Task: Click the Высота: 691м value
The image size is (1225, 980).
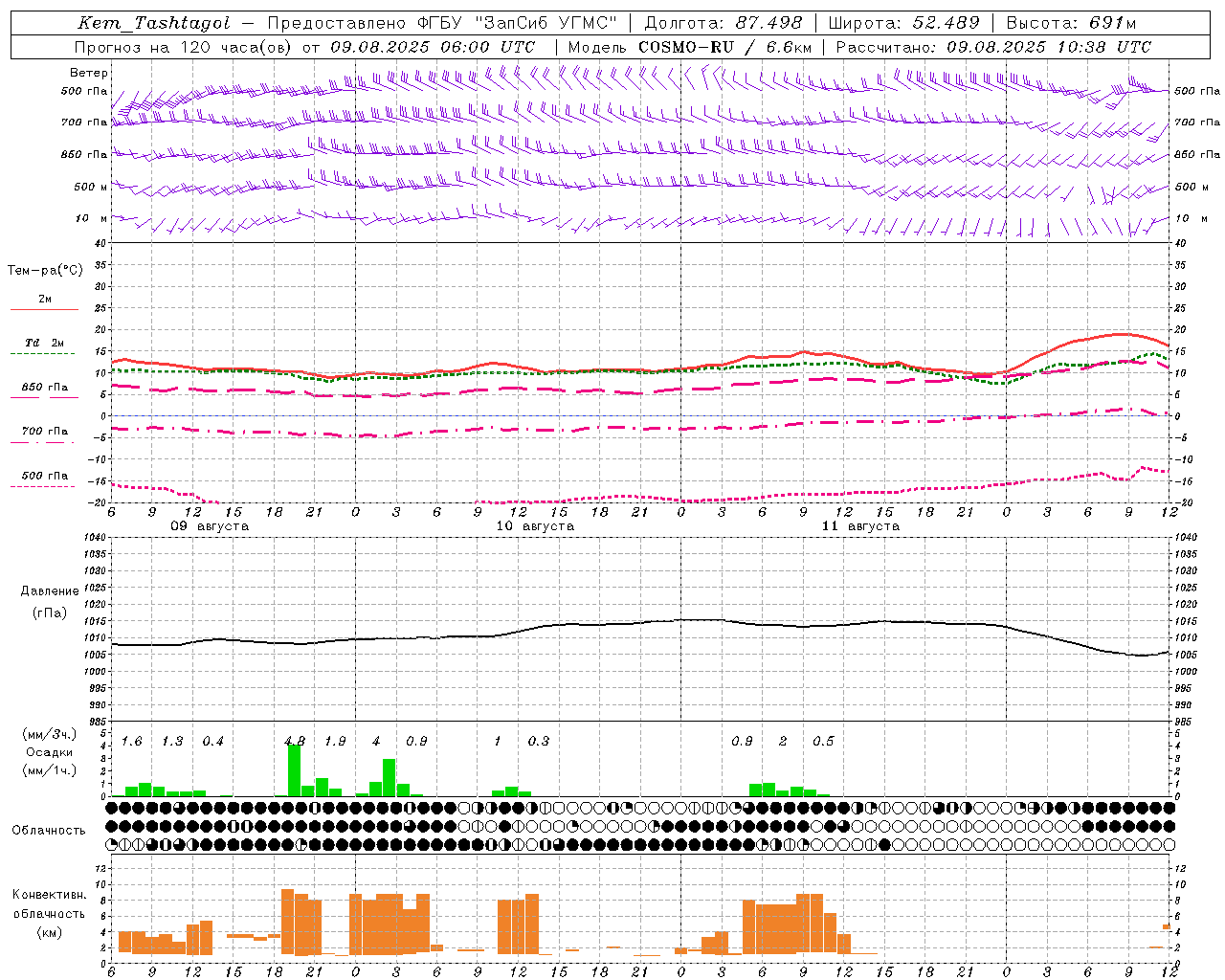Action: click(x=1071, y=23)
